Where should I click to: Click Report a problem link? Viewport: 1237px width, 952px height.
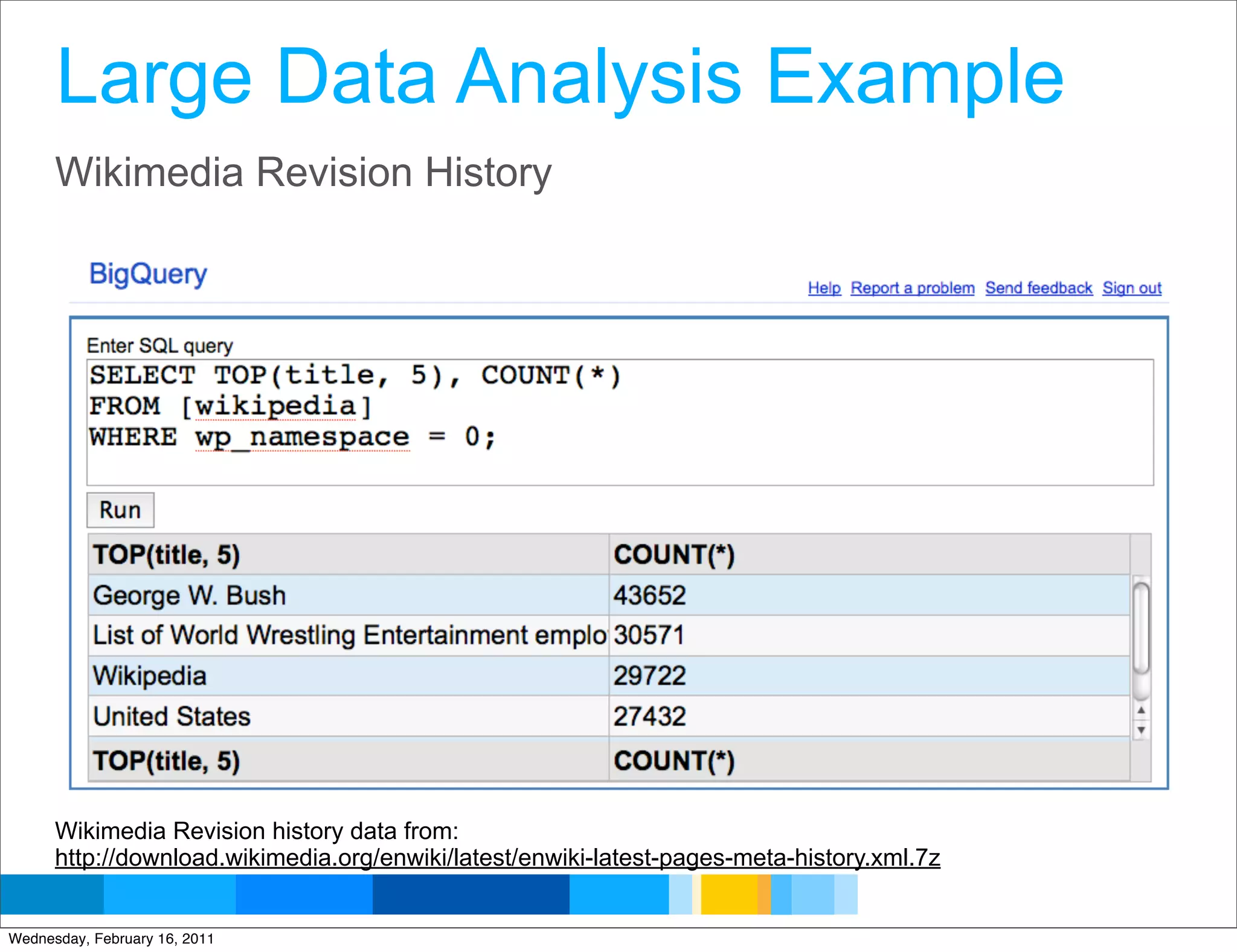[913, 288]
